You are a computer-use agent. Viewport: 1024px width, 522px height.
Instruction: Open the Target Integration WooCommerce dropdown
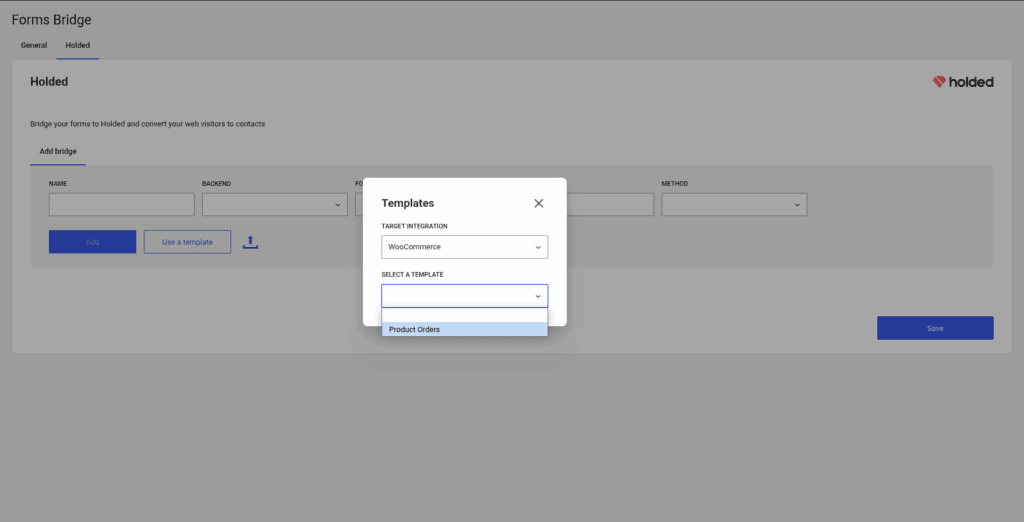(464, 247)
